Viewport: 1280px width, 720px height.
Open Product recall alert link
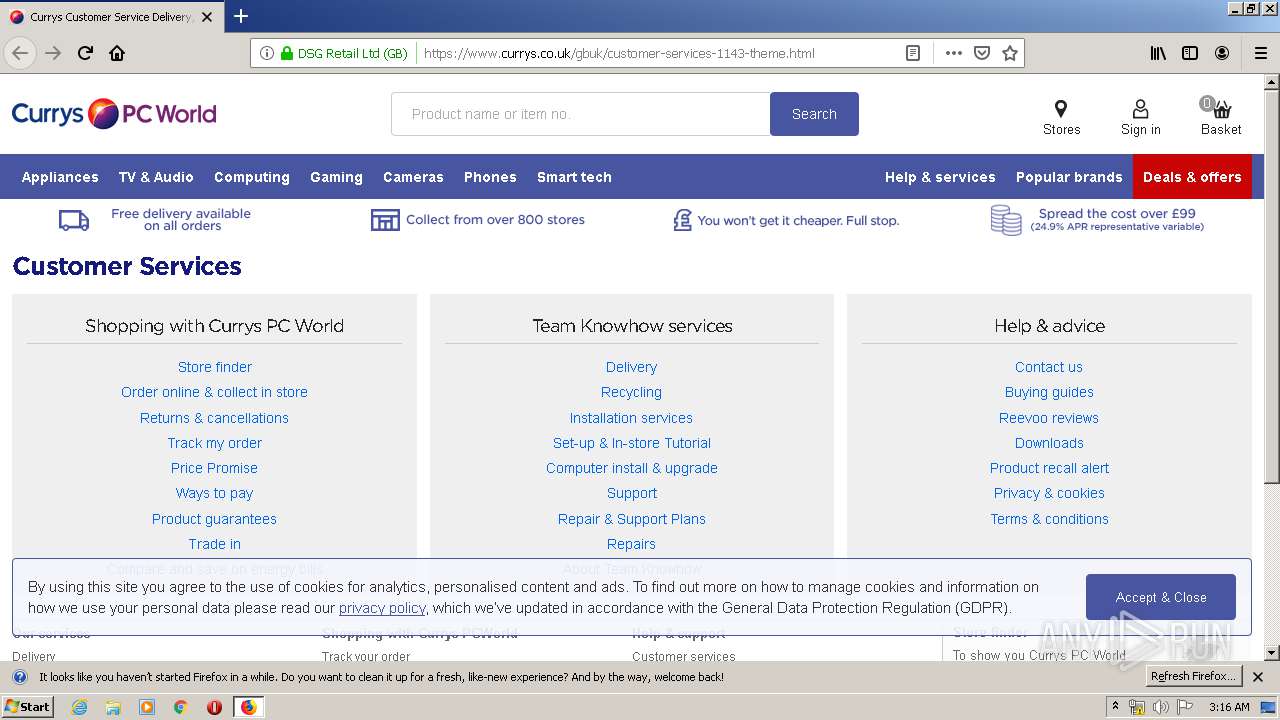tap(1048, 468)
